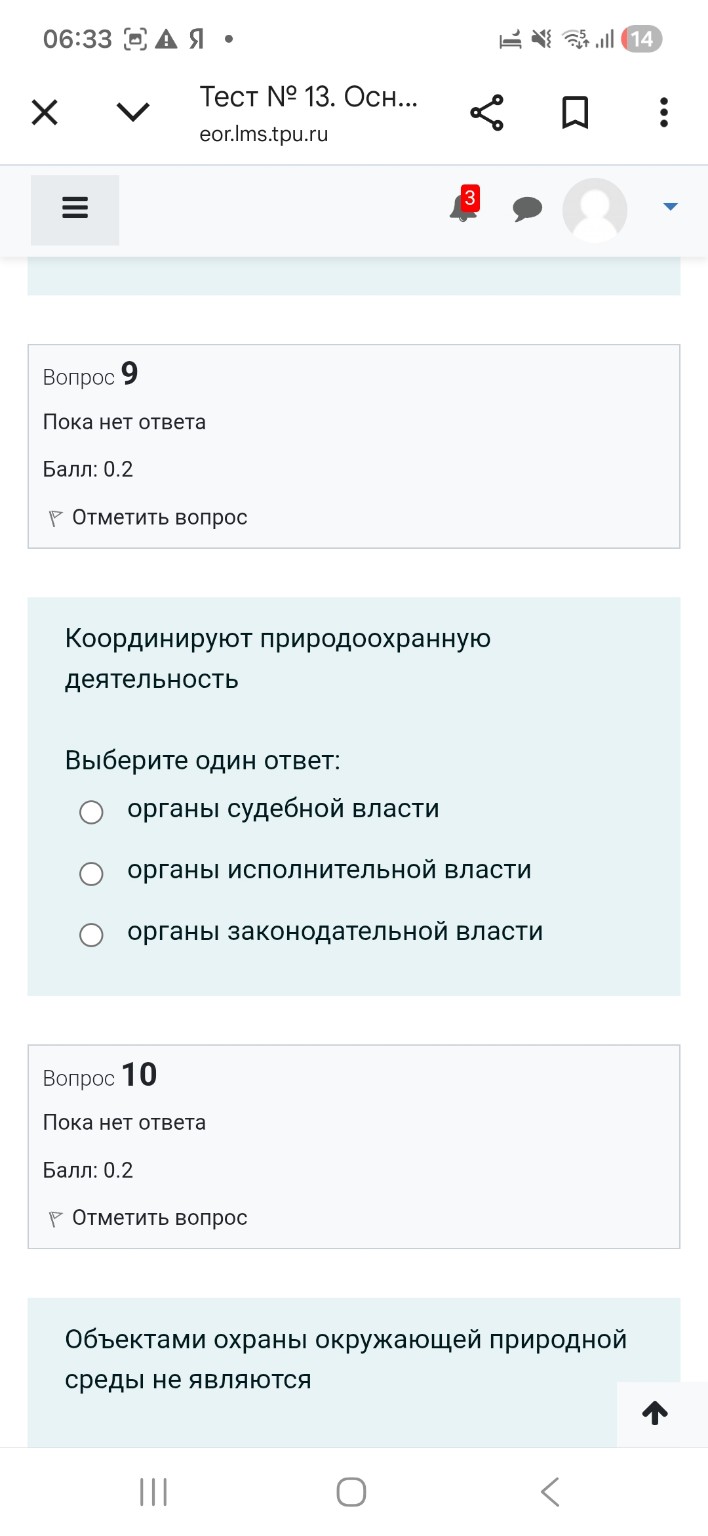This screenshot has width=708, height=1536.
Task: Open the browser overflow menu
Action: (663, 112)
